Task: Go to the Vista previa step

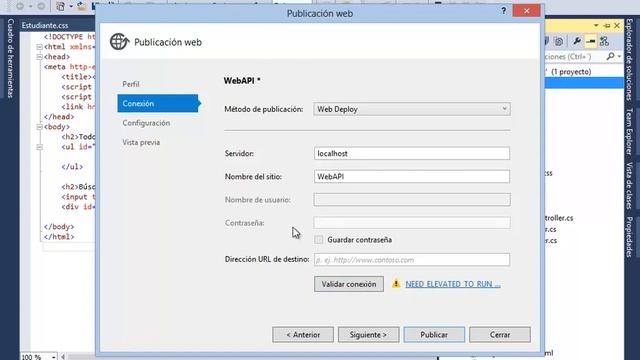Action: coord(141,142)
